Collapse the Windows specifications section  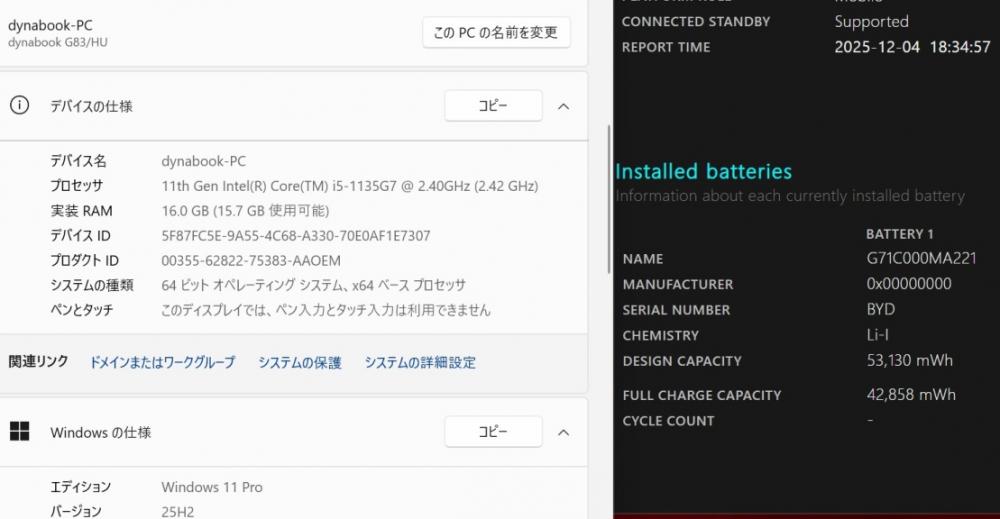564,433
